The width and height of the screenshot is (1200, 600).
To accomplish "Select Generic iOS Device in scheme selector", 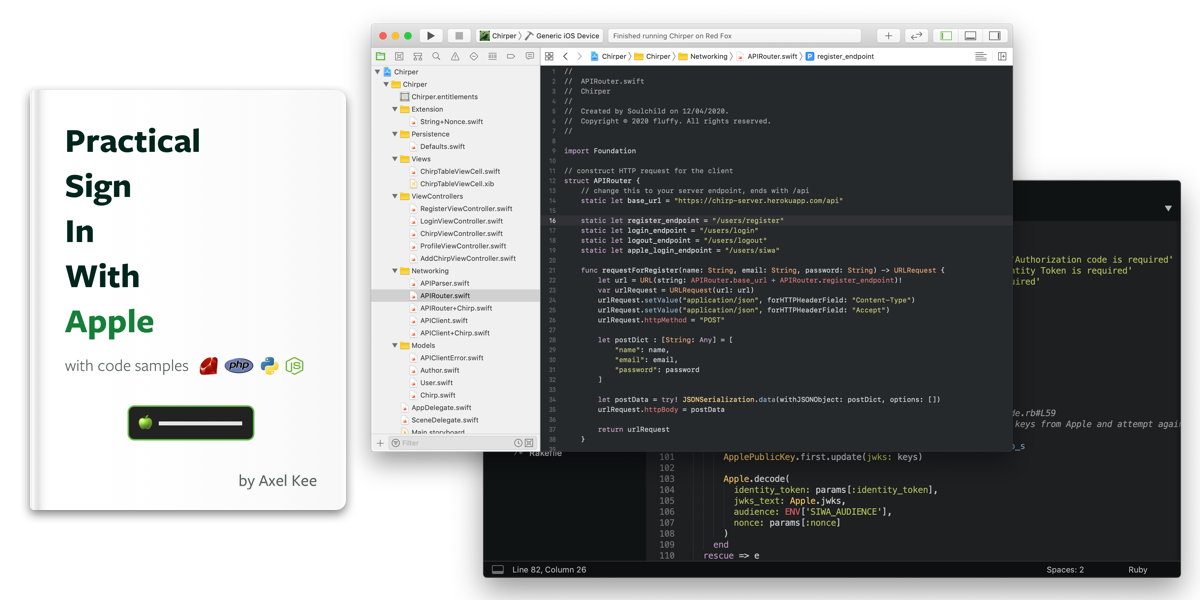I will pyautogui.click(x=568, y=36).
